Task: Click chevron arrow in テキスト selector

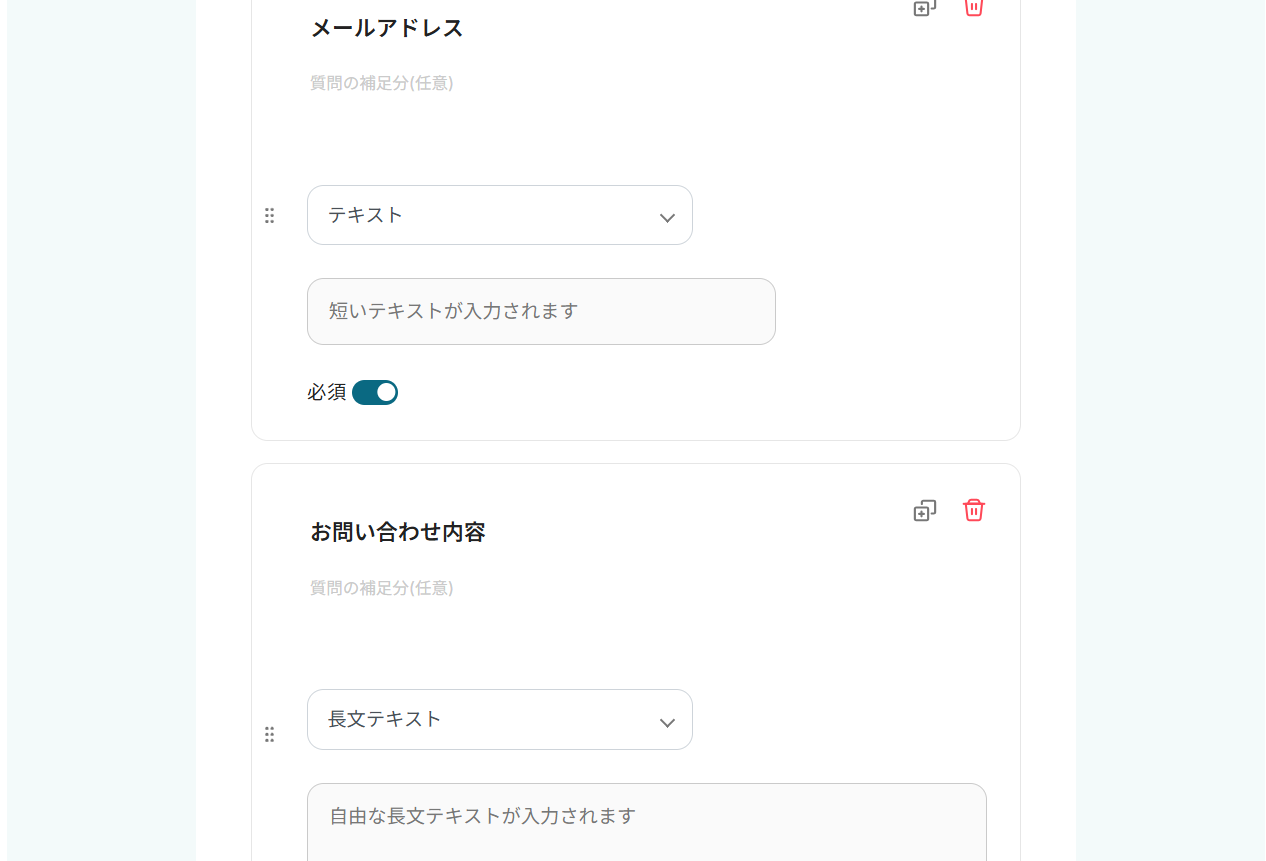Action: click(x=667, y=218)
